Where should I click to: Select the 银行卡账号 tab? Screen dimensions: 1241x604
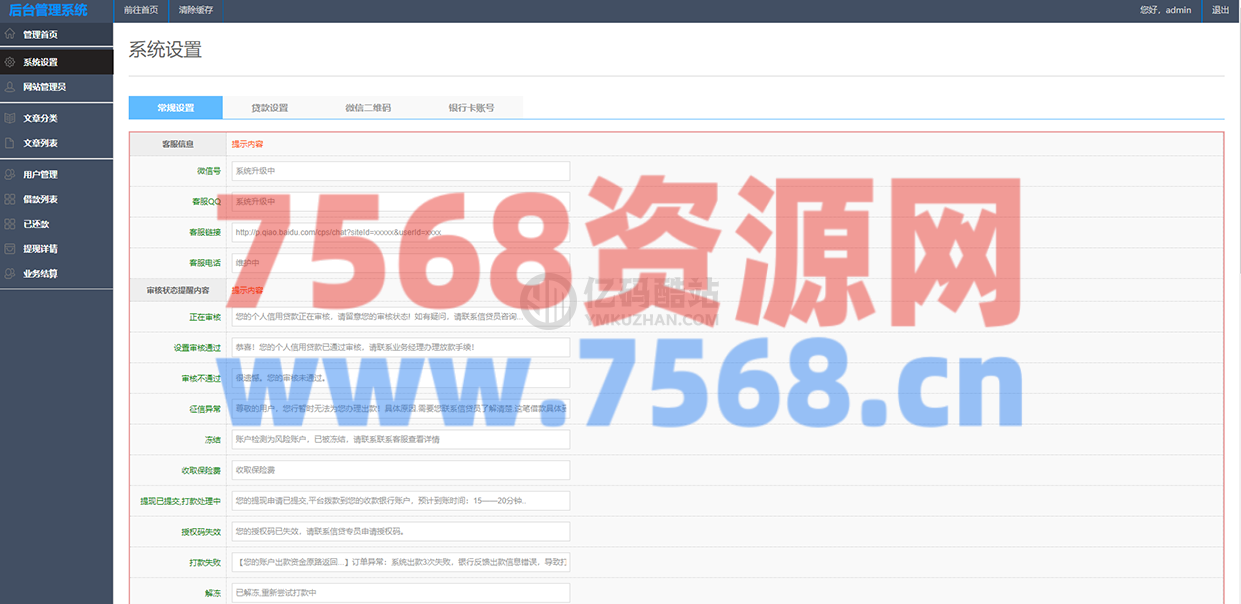tap(471, 108)
